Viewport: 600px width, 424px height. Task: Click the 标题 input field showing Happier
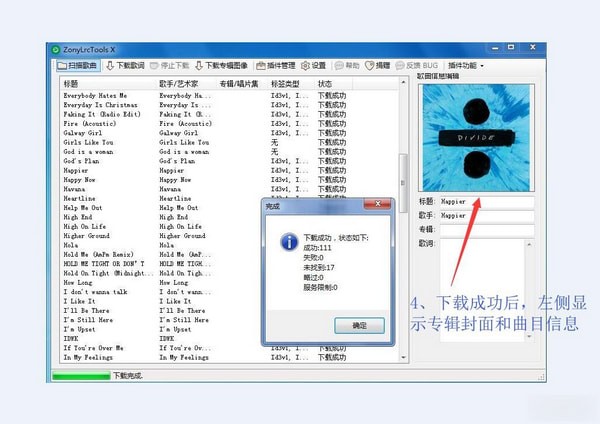click(x=487, y=202)
